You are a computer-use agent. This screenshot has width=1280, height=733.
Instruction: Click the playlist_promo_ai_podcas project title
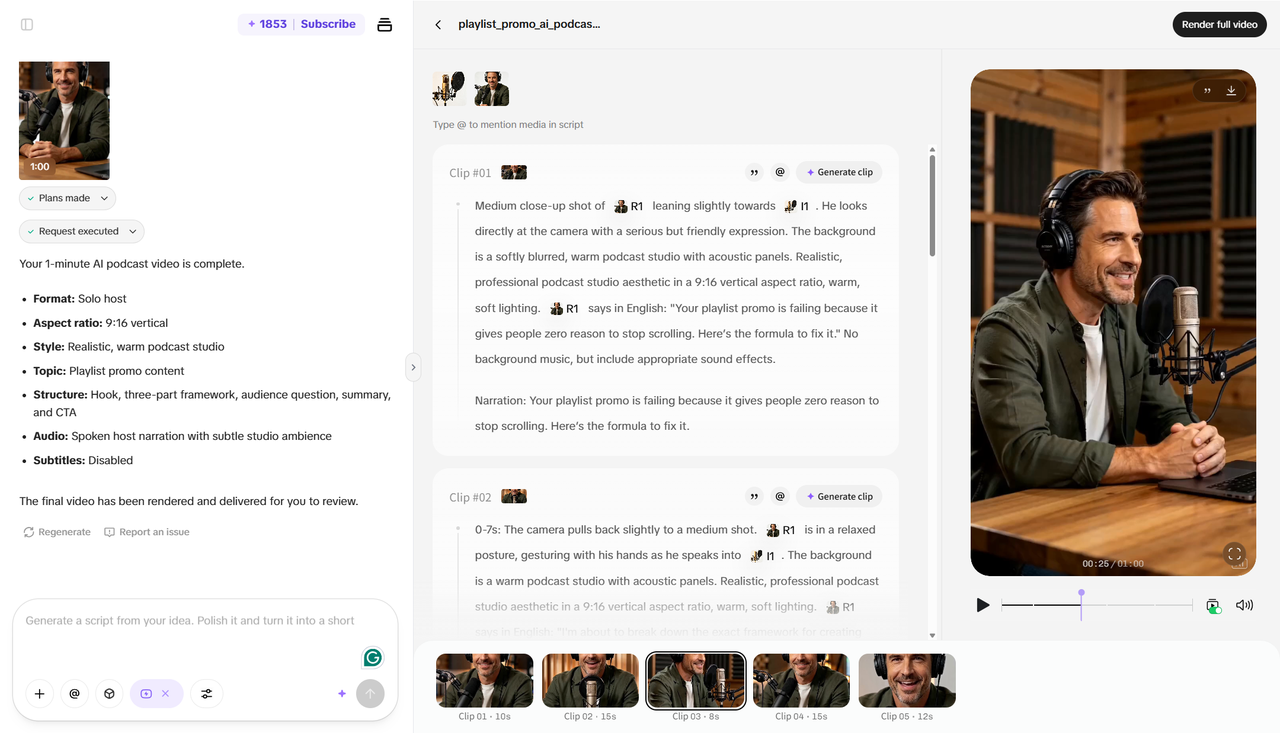(529, 24)
